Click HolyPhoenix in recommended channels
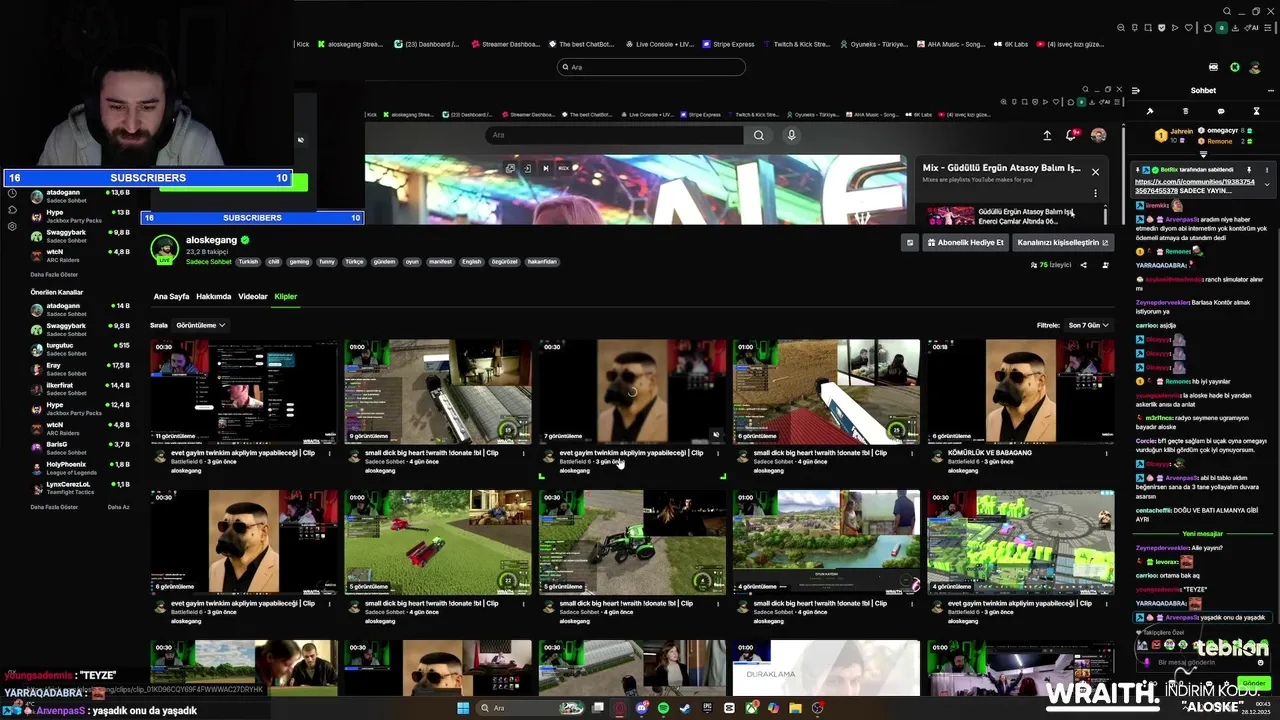The image size is (1280, 720). tap(80, 468)
